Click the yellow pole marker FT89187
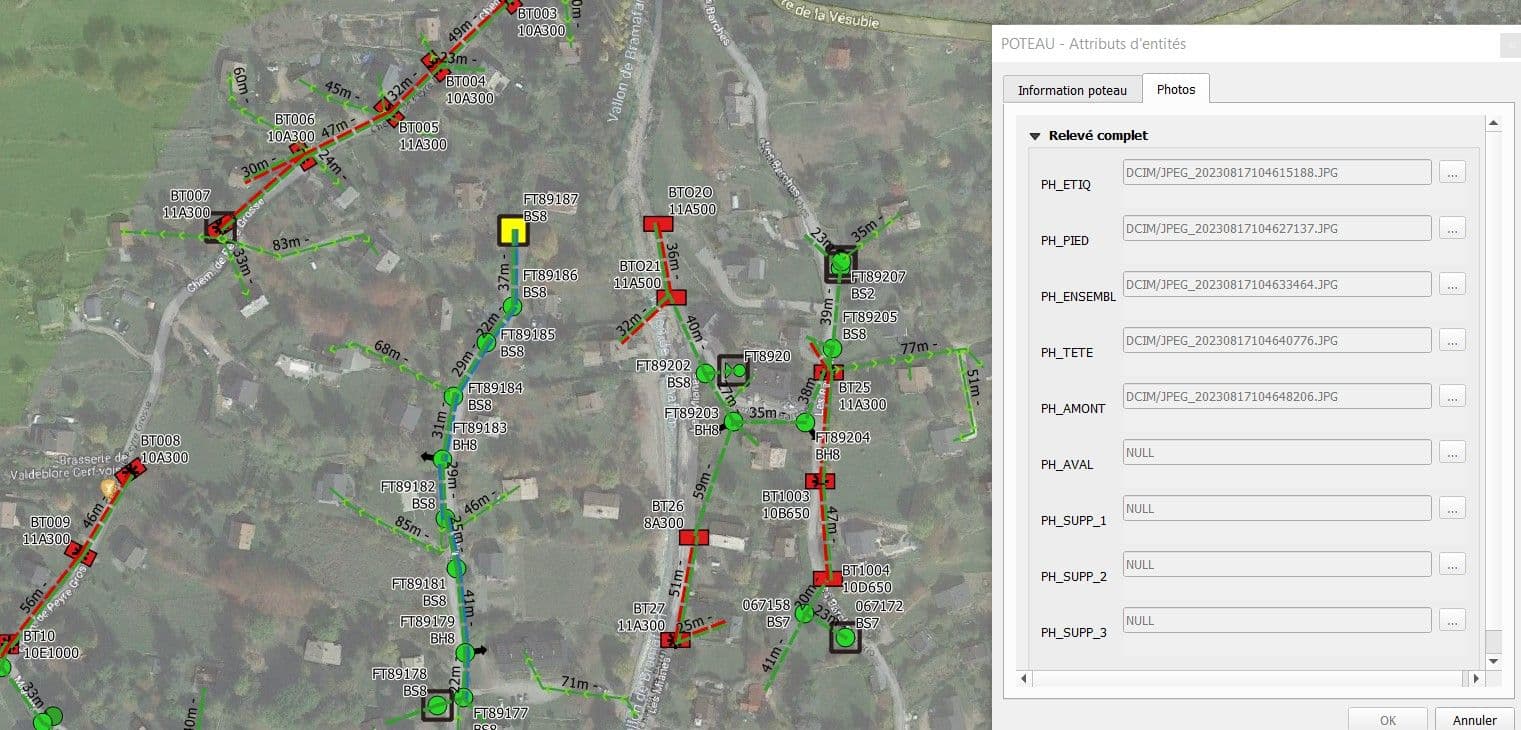Image resolution: width=1521 pixels, height=730 pixels. pyautogui.click(x=513, y=231)
